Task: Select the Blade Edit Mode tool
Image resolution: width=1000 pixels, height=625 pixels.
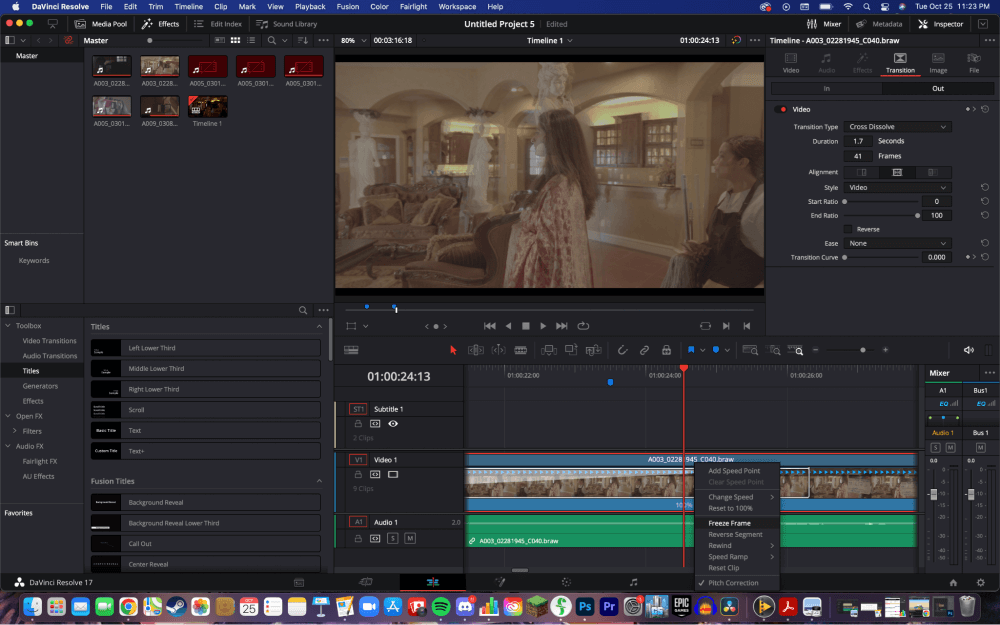Action: [x=520, y=350]
